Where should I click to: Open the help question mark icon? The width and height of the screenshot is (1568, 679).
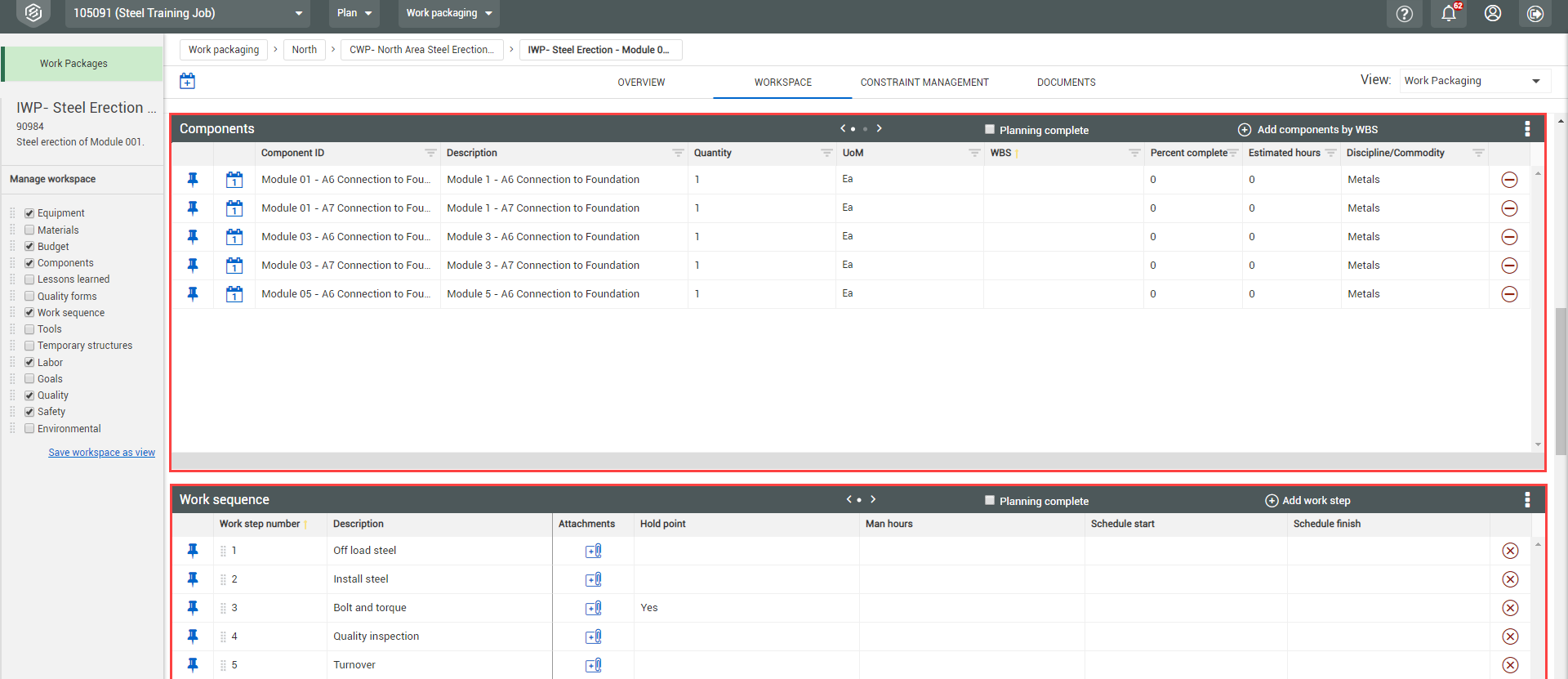(1405, 14)
